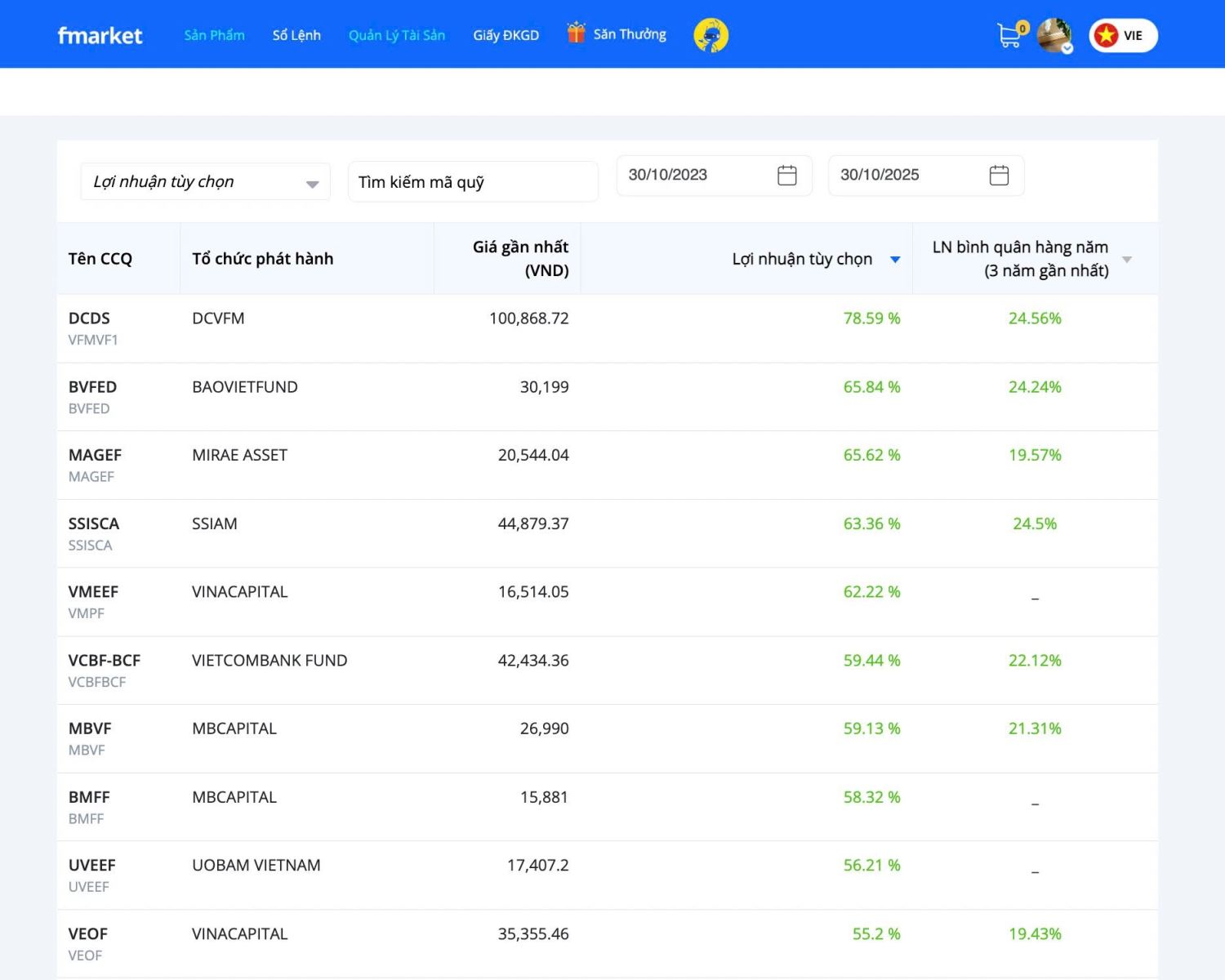The height and width of the screenshot is (980, 1225).
Task: Click the gift box icon
Action: coord(577,33)
